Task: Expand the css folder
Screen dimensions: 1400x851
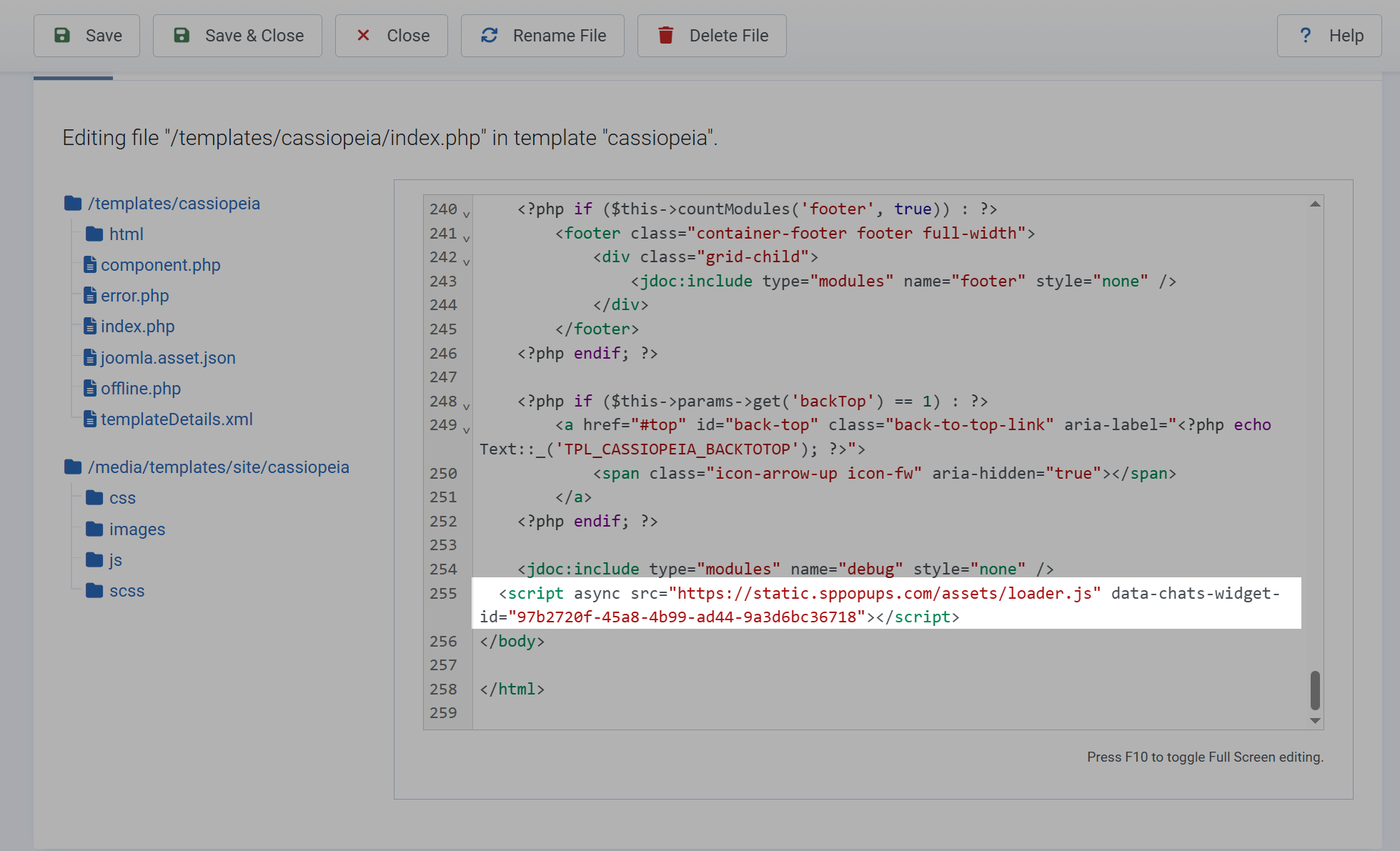Action: click(x=121, y=498)
